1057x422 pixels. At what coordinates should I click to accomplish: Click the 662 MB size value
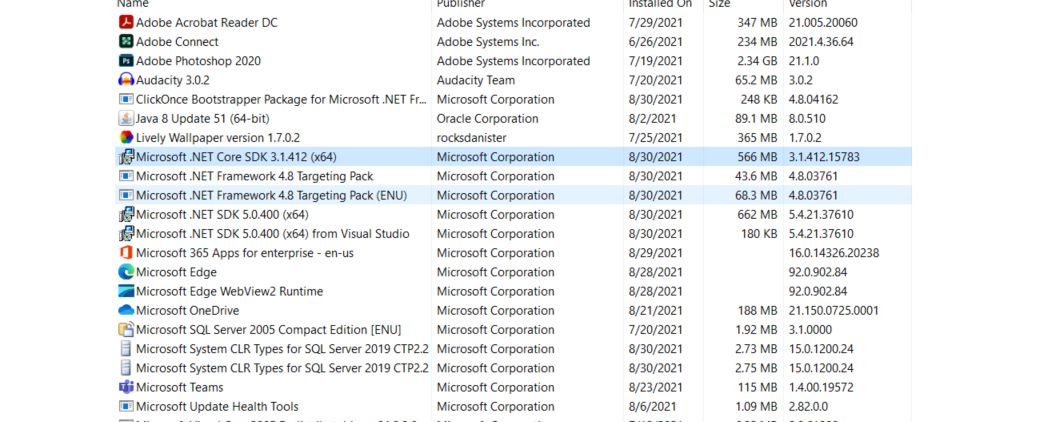757,214
